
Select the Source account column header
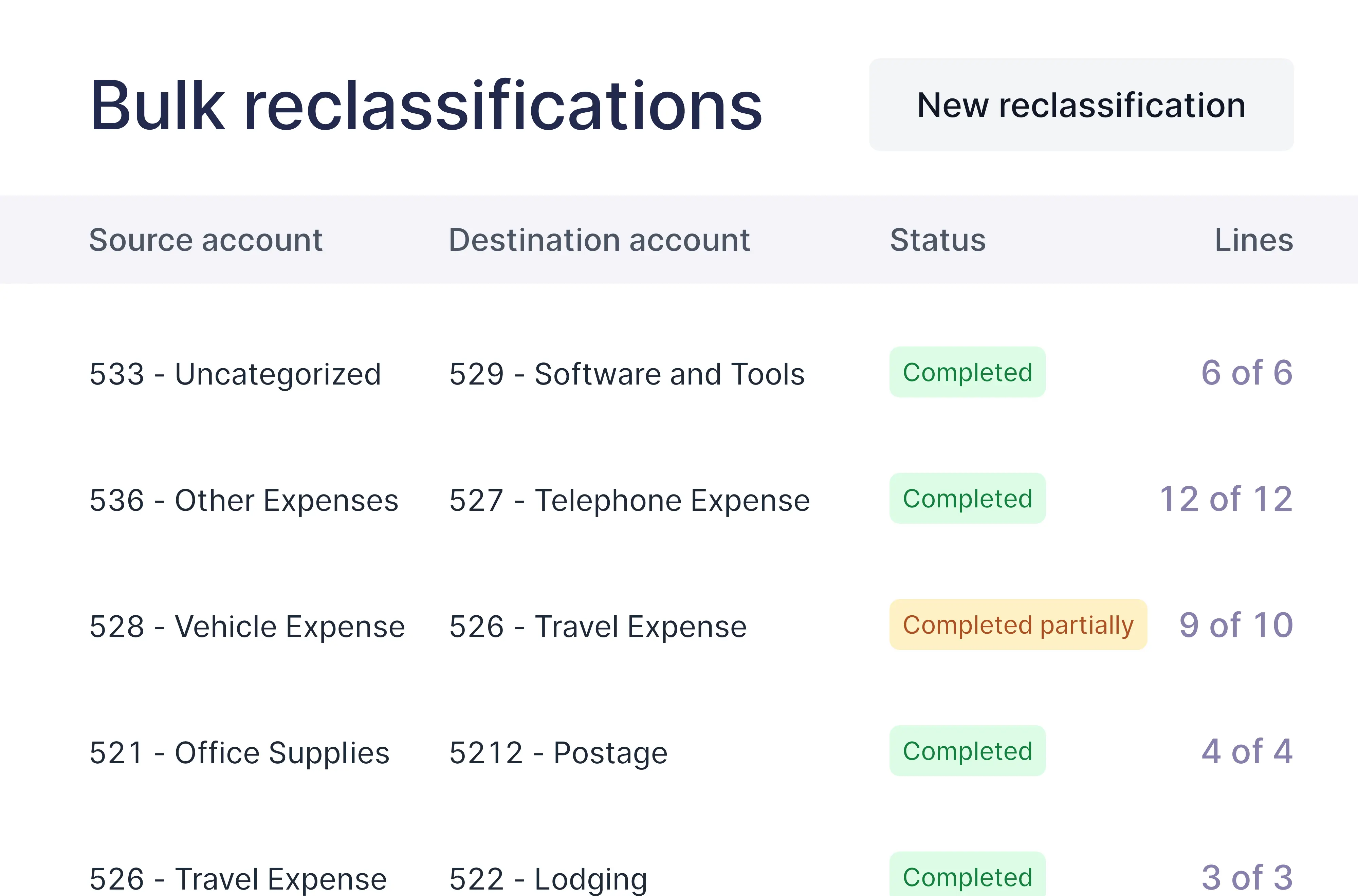(x=206, y=239)
